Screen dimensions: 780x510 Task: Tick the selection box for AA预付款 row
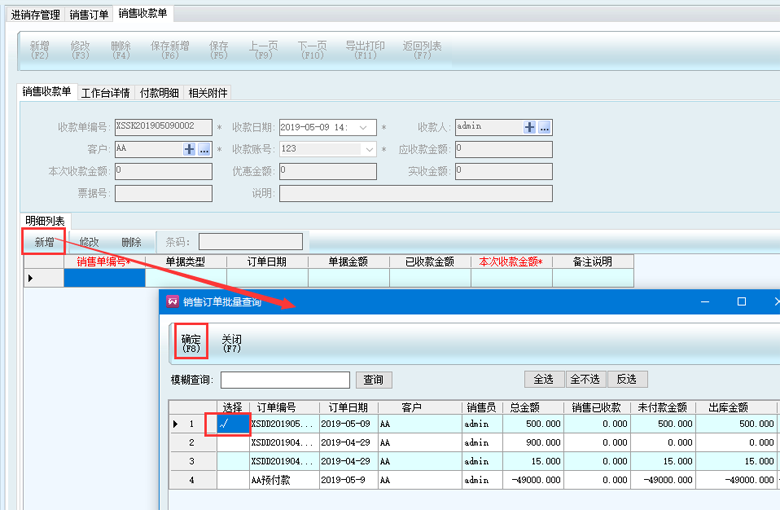point(232,480)
